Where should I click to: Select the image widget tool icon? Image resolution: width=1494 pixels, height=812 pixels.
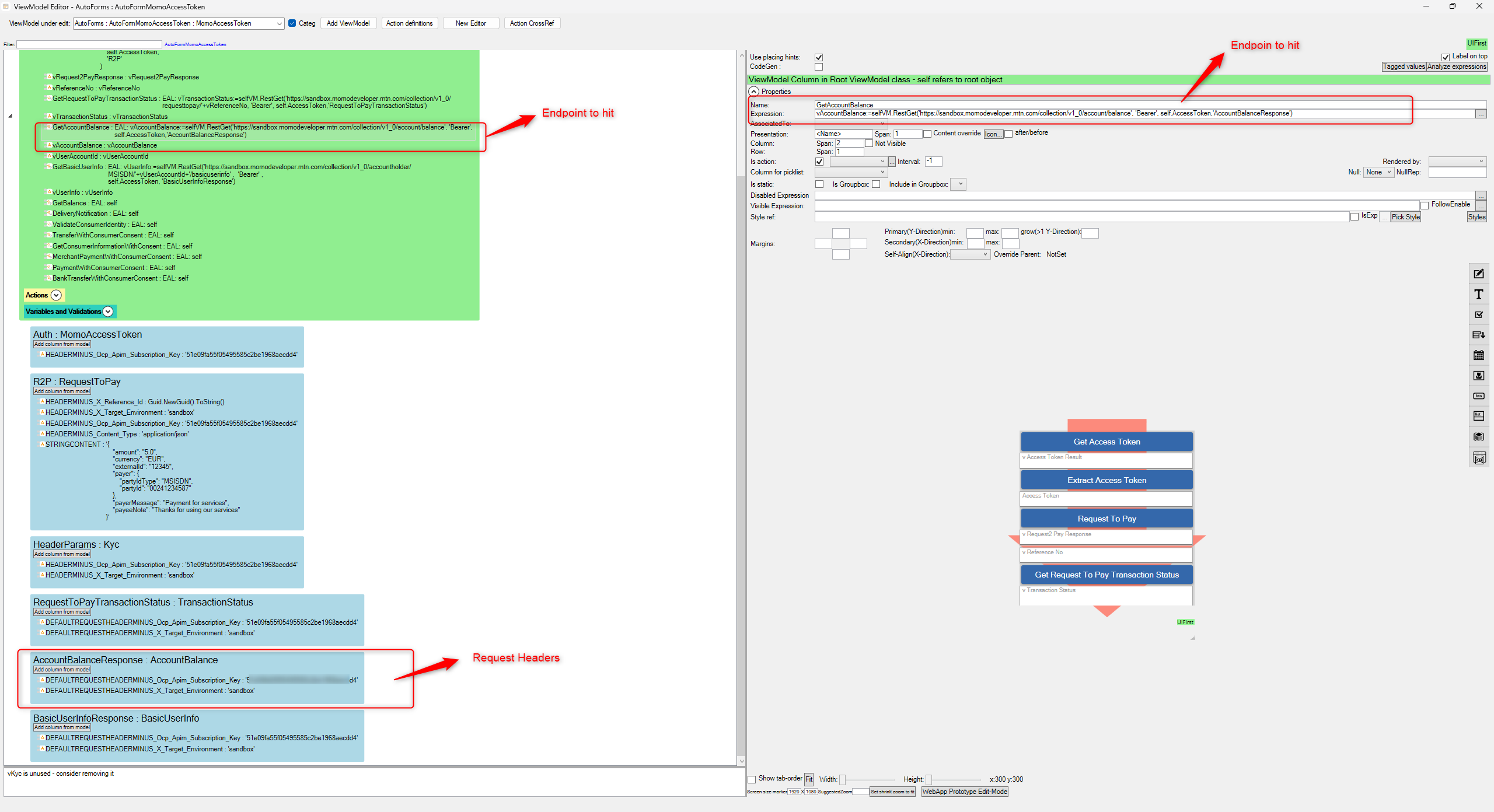1478,376
